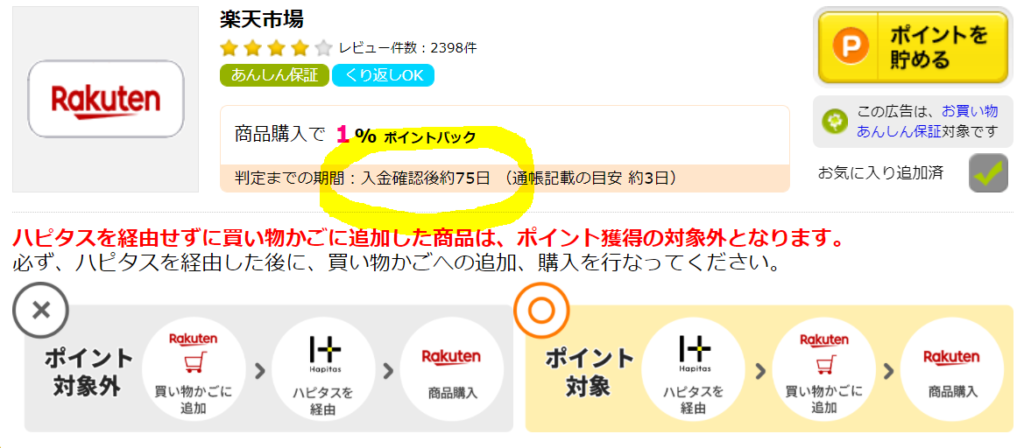This screenshot has height=448, width=1024.
Task: Click the star rating row
Action: pos(276,48)
